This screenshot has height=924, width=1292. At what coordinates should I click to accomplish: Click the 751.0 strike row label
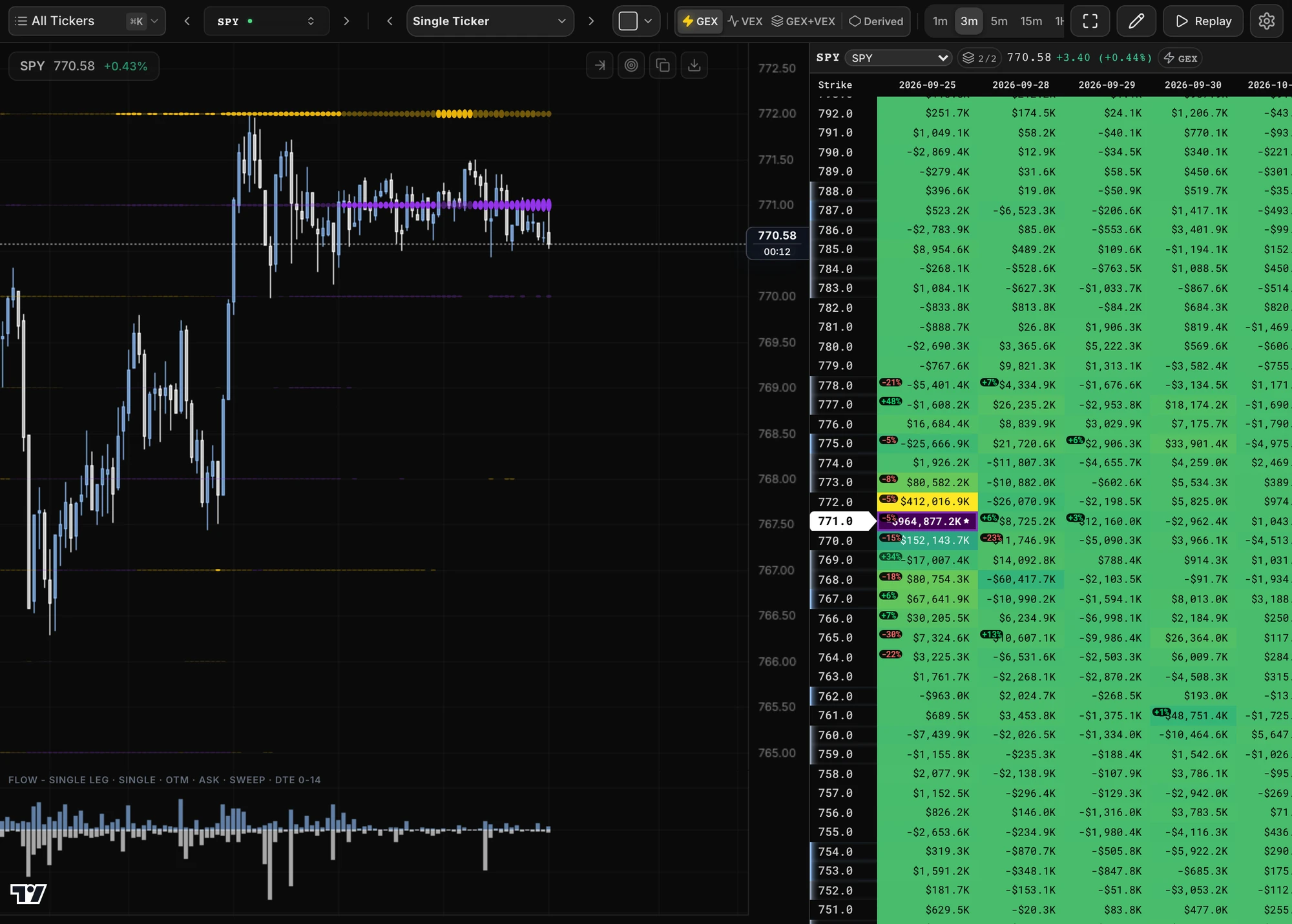(x=835, y=910)
